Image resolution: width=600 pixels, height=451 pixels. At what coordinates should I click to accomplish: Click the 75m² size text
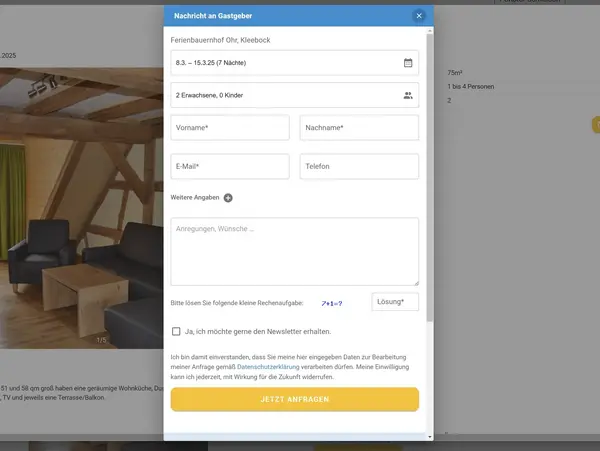pyautogui.click(x=455, y=73)
